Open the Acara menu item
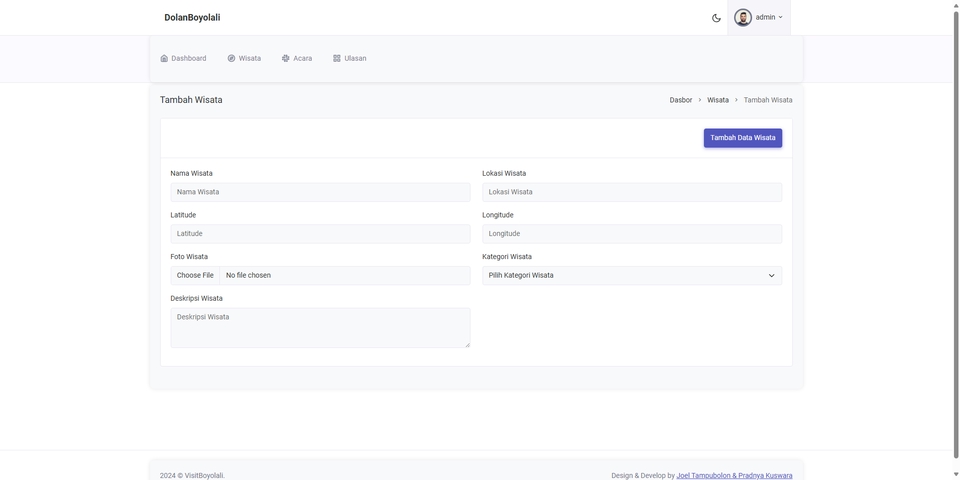The height and width of the screenshot is (480, 960). [297, 59]
